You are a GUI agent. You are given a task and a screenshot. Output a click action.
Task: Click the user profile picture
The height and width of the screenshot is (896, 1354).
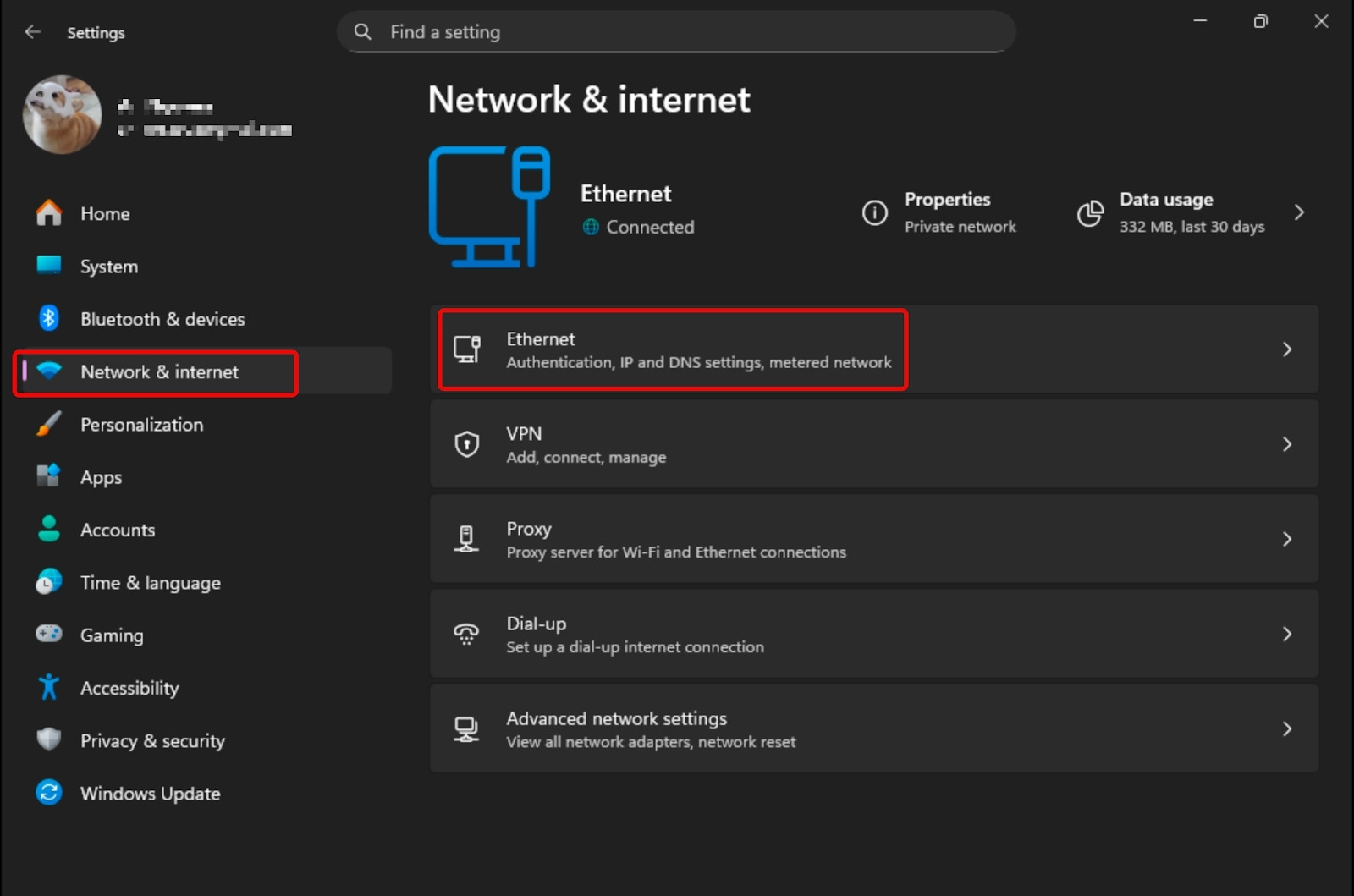tap(62, 115)
